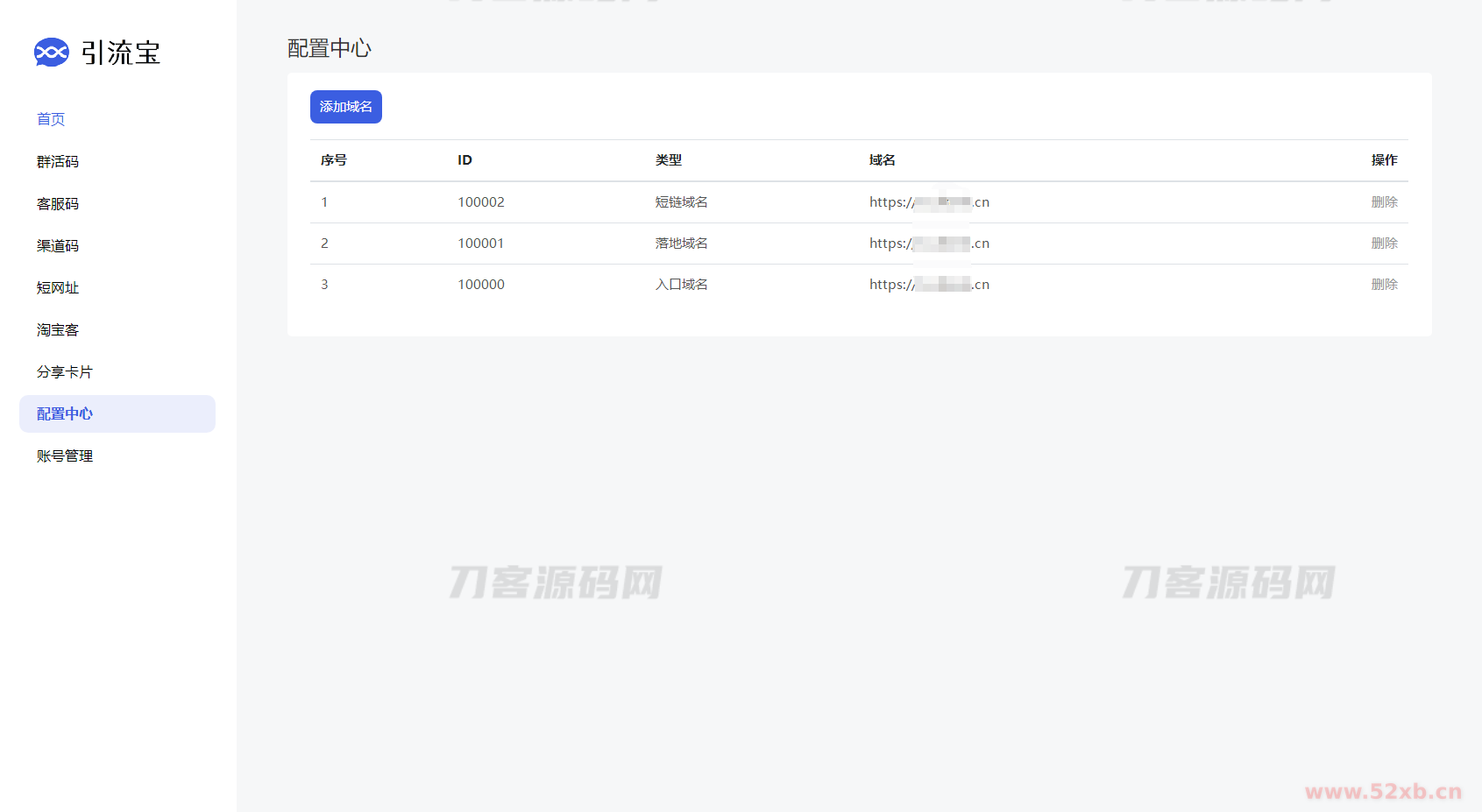Select 渠道码 from the sidebar
Image resolution: width=1482 pixels, height=812 pixels.
pyautogui.click(x=58, y=246)
